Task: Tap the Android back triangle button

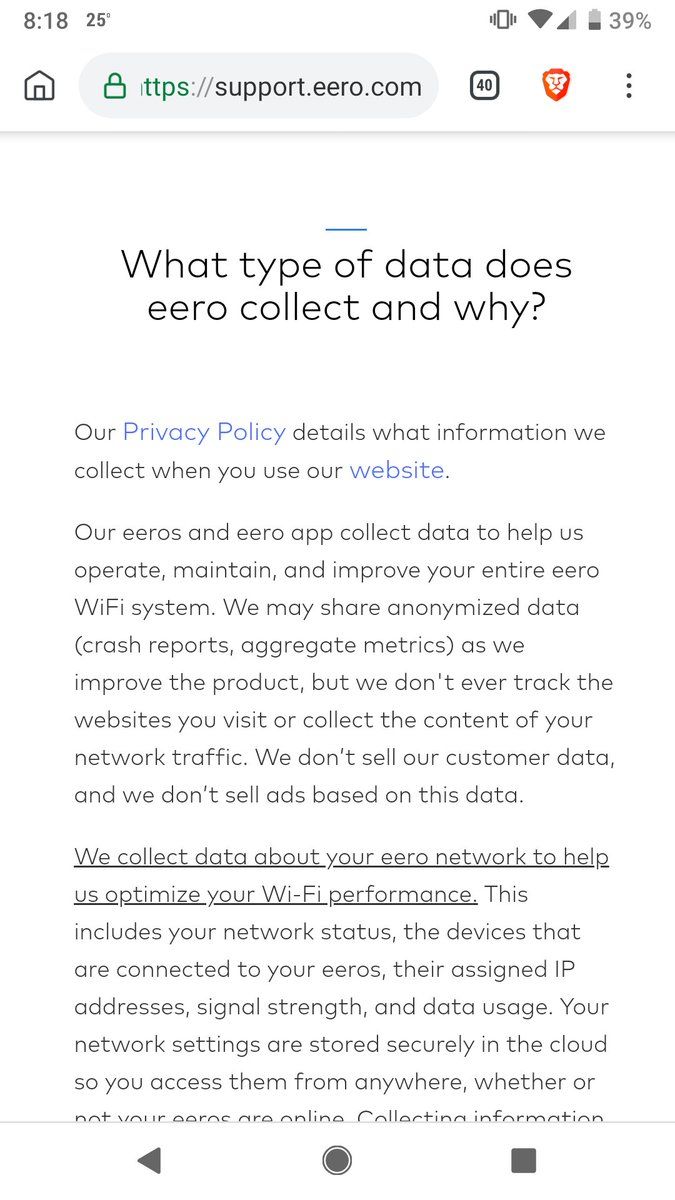Action: (149, 1160)
